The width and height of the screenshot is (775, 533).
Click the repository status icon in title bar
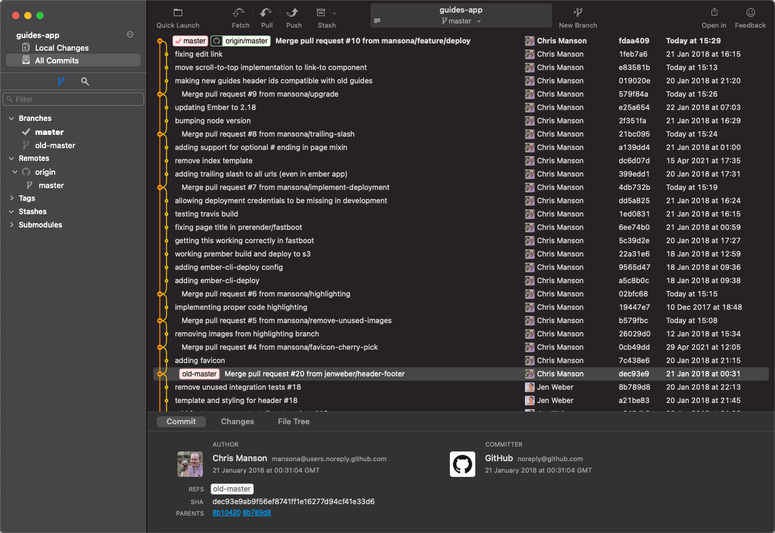point(378,21)
